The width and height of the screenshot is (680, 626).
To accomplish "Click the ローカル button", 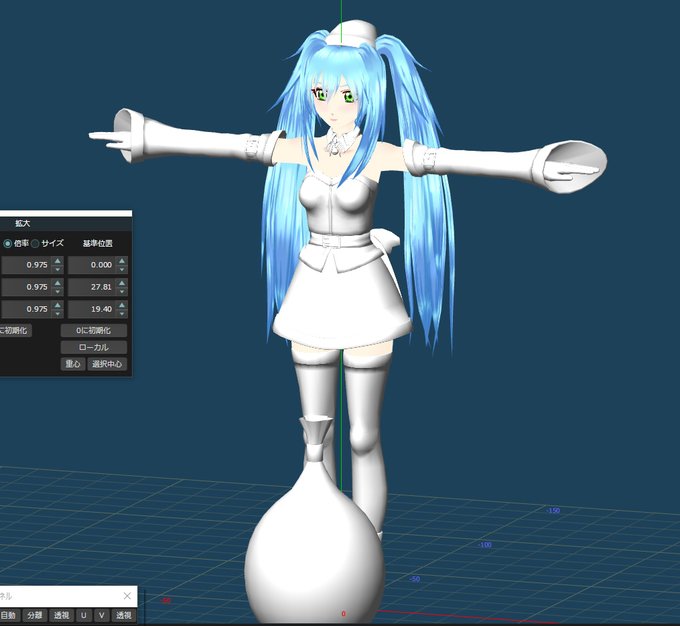I will point(94,347).
